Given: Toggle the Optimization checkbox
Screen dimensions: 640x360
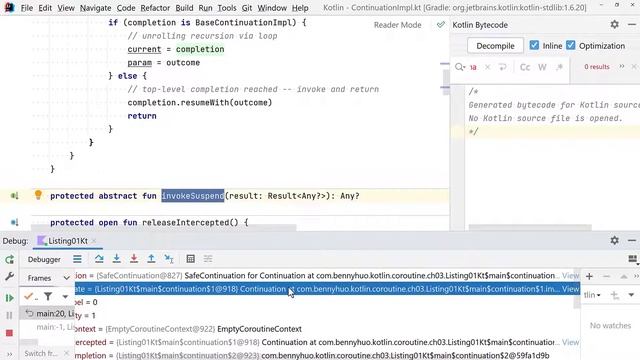Looking at the screenshot, I should click(571, 45).
